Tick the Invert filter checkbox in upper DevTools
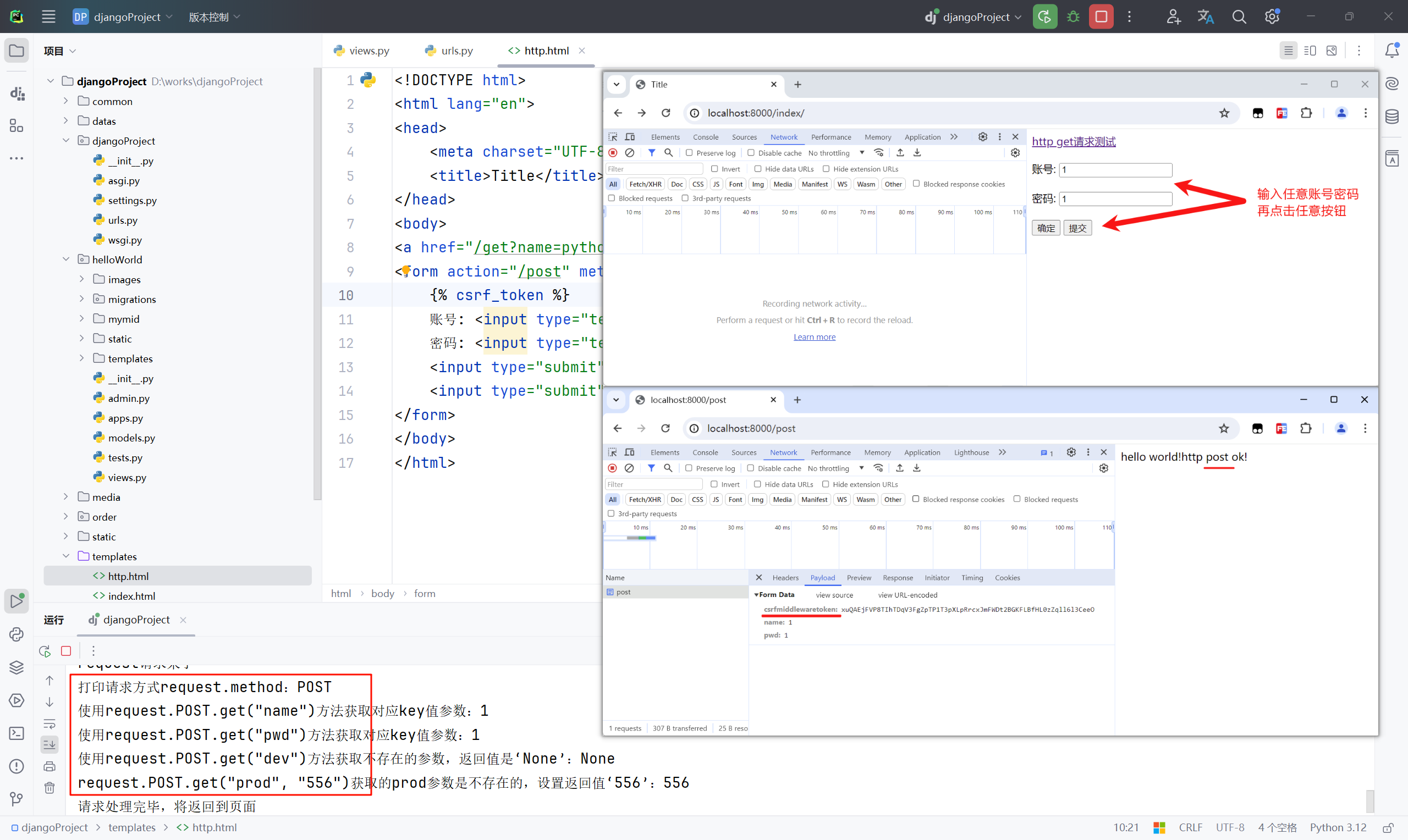 click(714, 169)
